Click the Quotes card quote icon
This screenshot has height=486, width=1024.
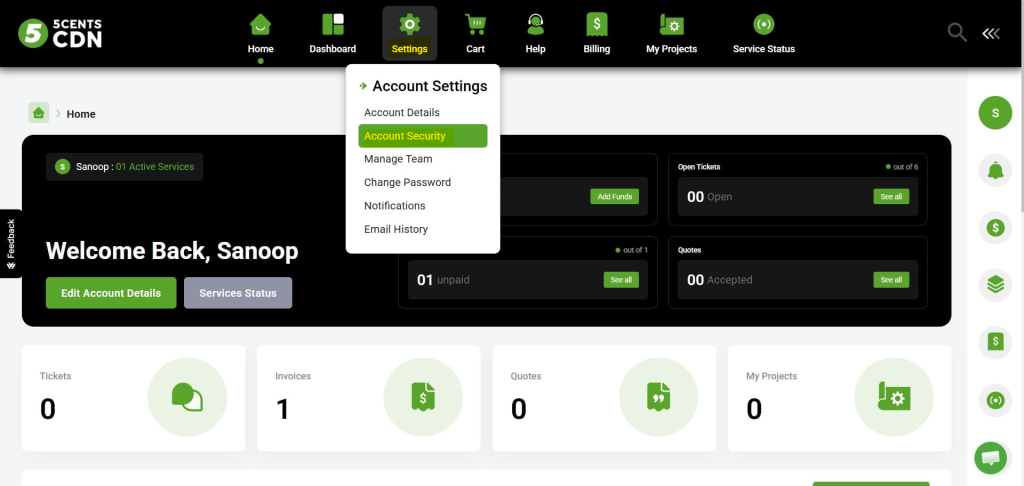pyautogui.click(x=658, y=397)
